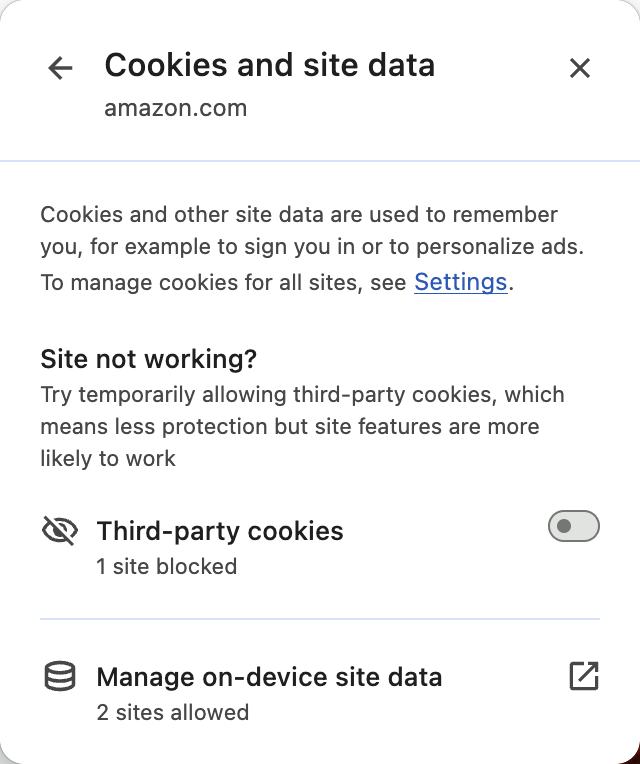Click the 'Cookies and site data' heading

(269, 65)
